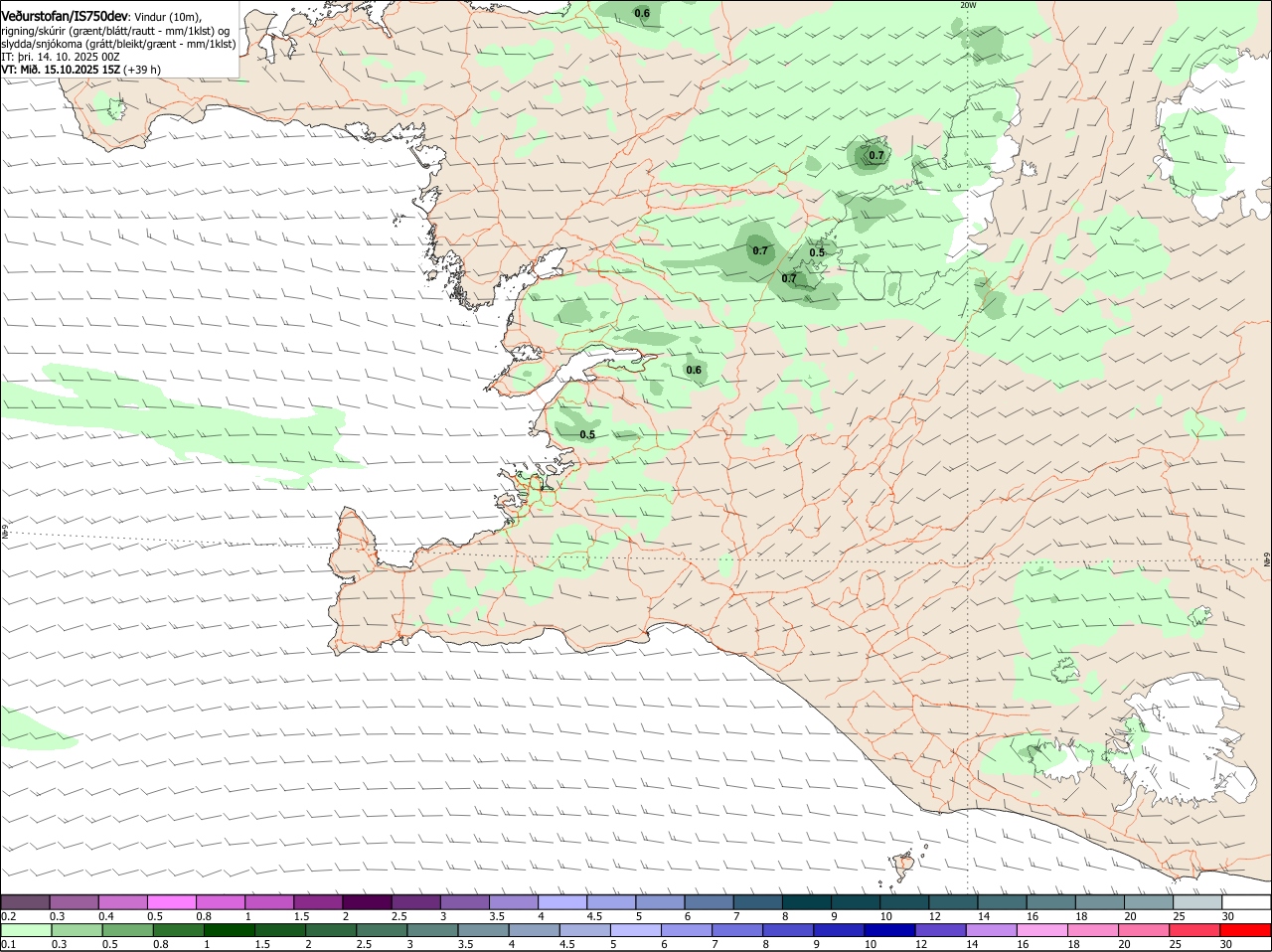This screenshot has width=1272, height=952.
Task: Pick the dusky mauve swatch labeled 0.2
Action: (26, 901)
